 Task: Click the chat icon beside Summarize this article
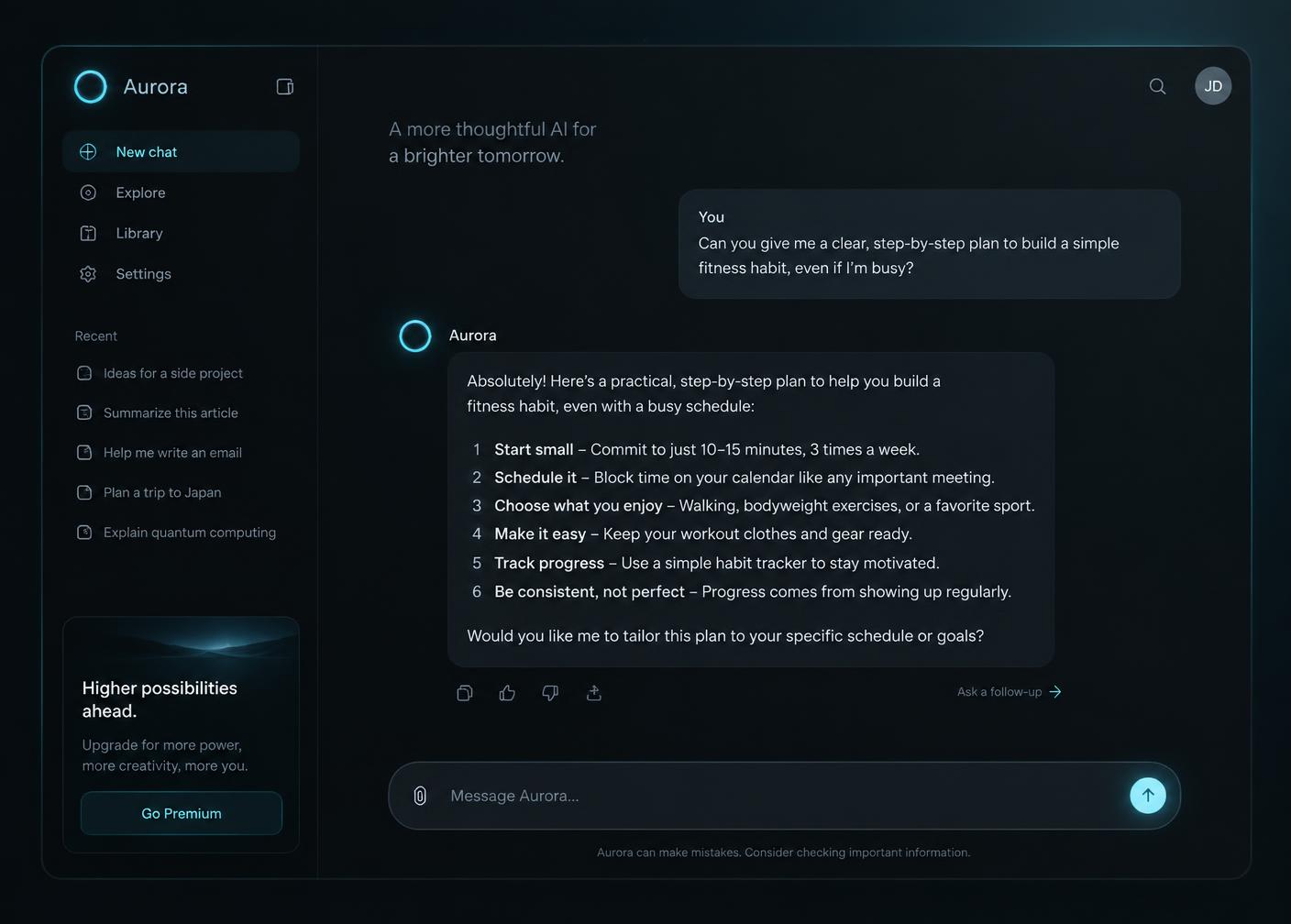click(x=84, y=412)
